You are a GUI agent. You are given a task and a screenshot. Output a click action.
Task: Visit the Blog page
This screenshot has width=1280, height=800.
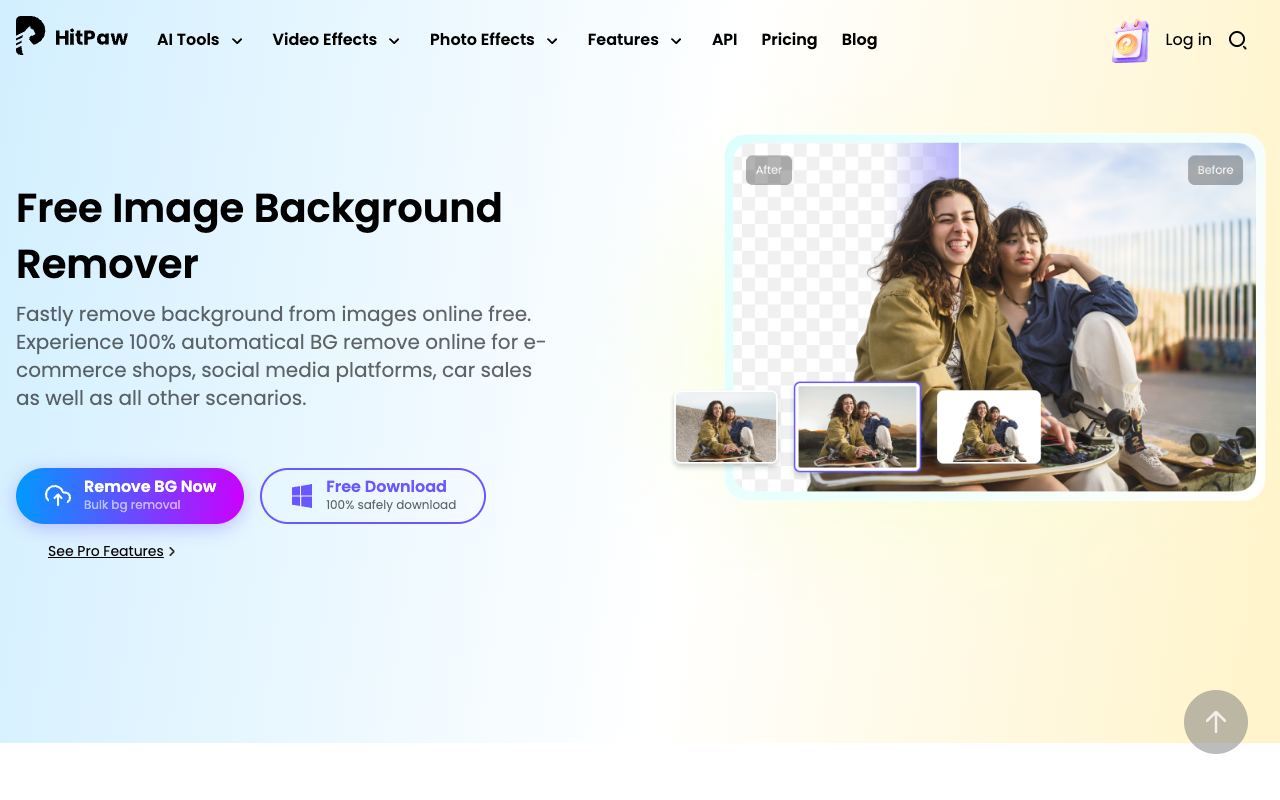pos(859,40)
